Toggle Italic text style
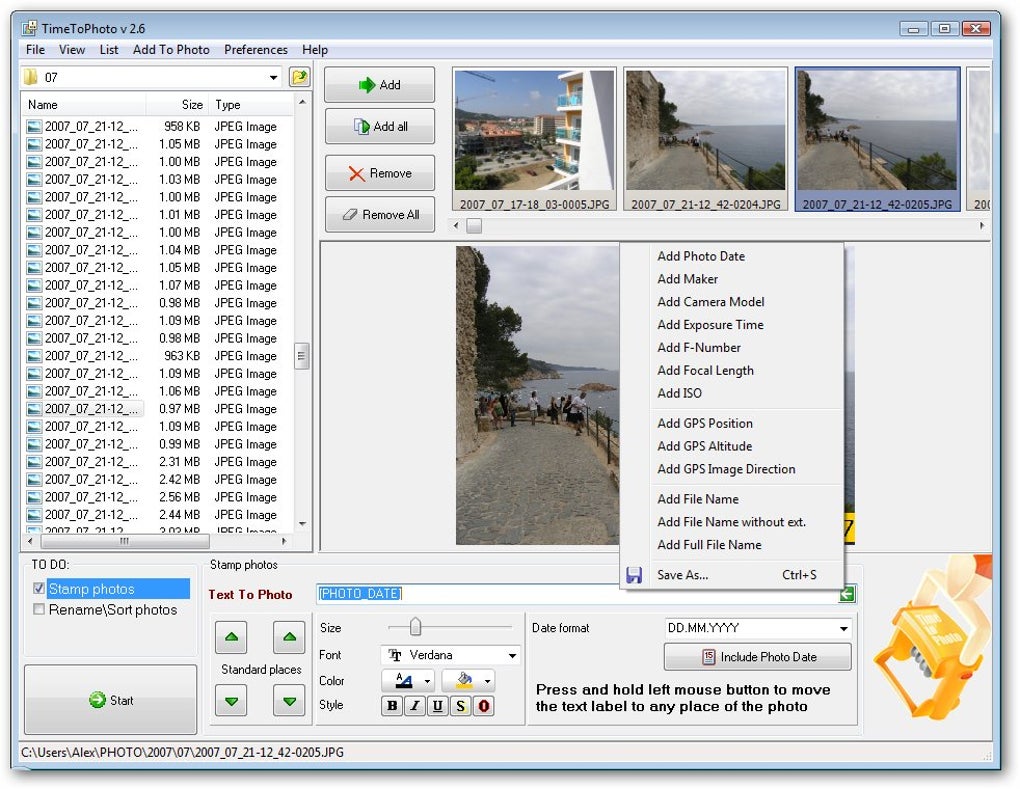 (414, 706)
